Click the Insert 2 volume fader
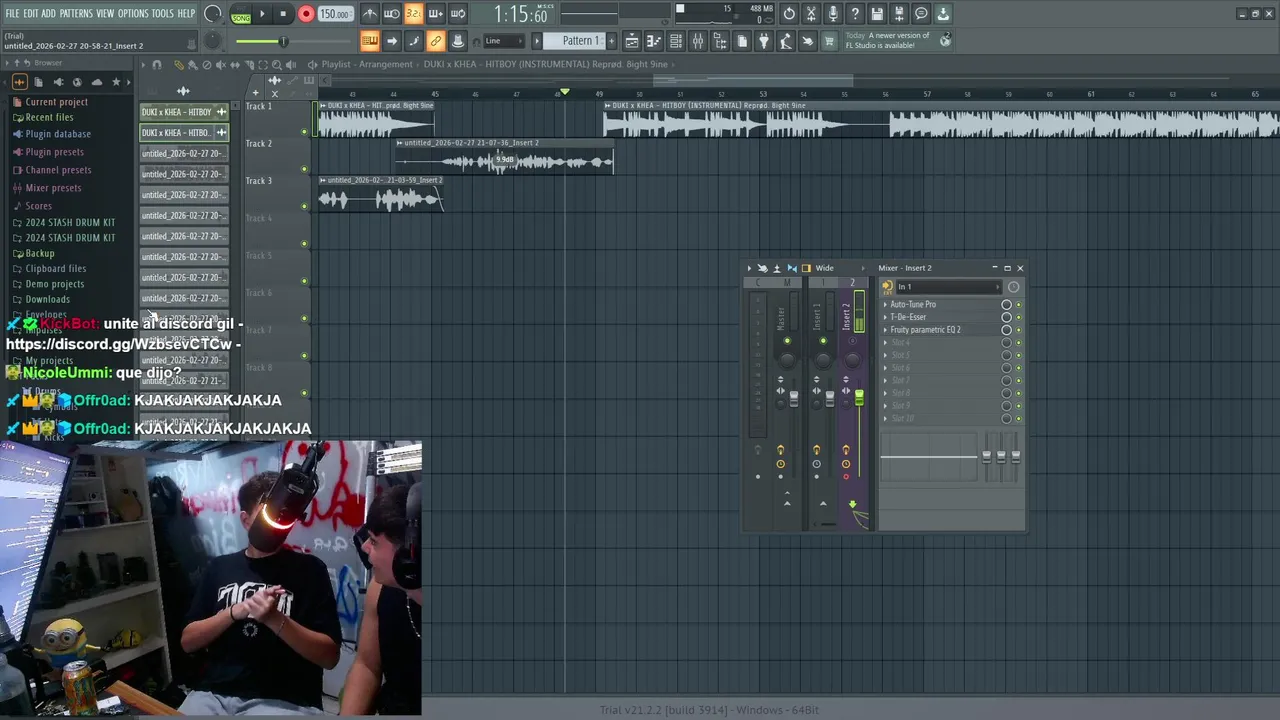This screenshot has width=1280, height=720. coord(858,399)
